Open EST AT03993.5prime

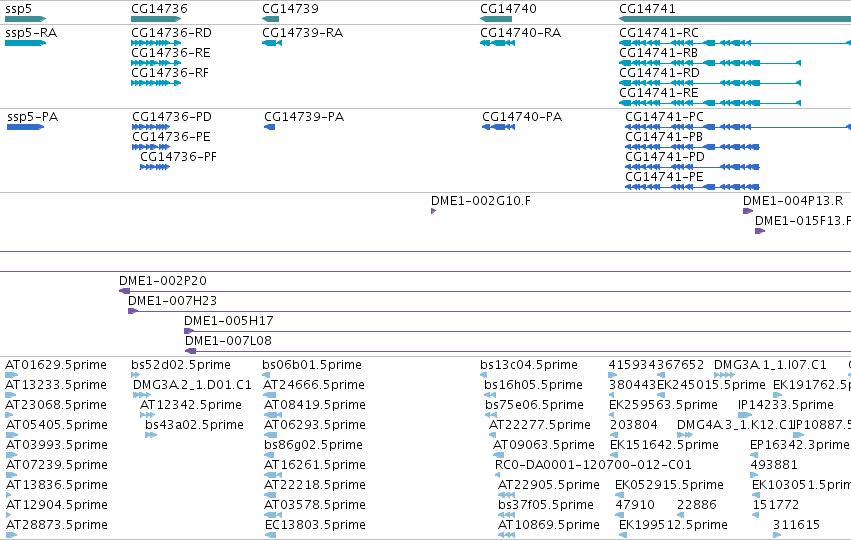click(57, 445)
